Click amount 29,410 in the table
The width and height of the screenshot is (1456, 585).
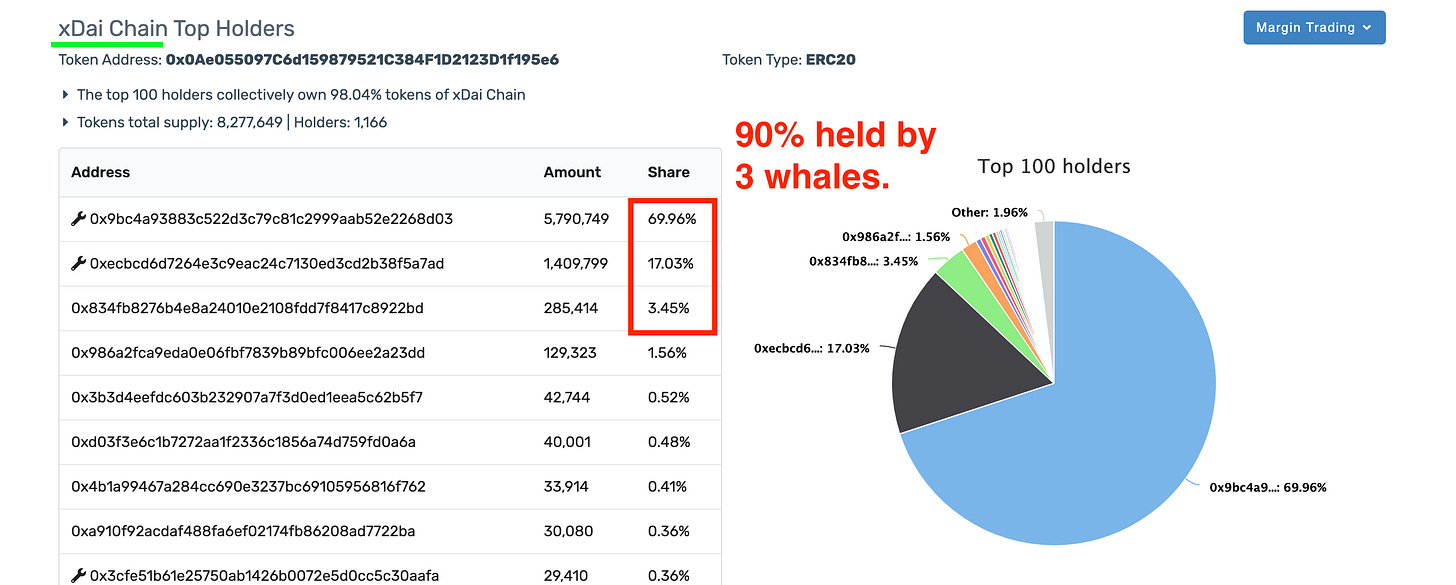567,576
